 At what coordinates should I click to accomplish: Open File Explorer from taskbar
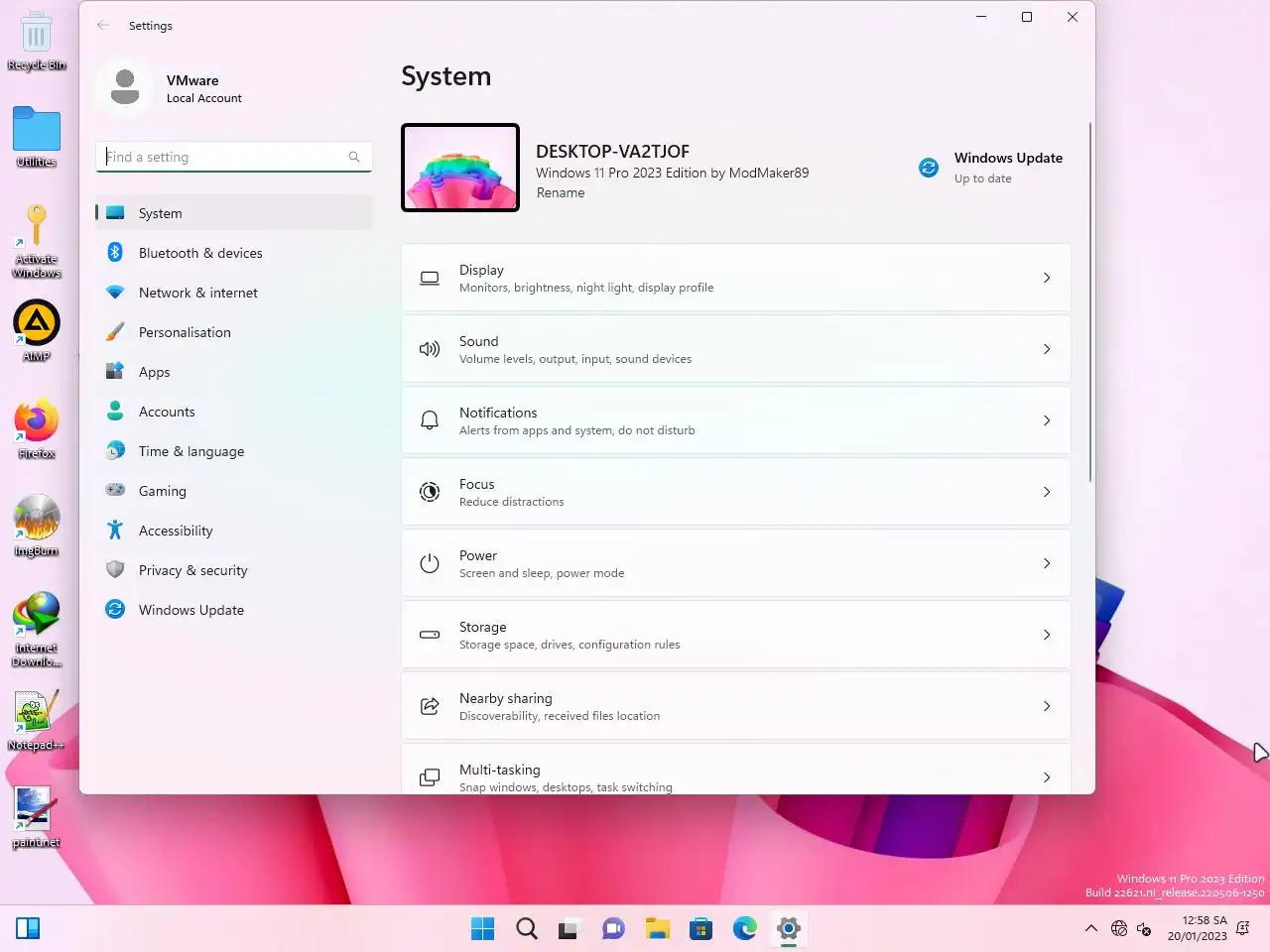(657, 928)
